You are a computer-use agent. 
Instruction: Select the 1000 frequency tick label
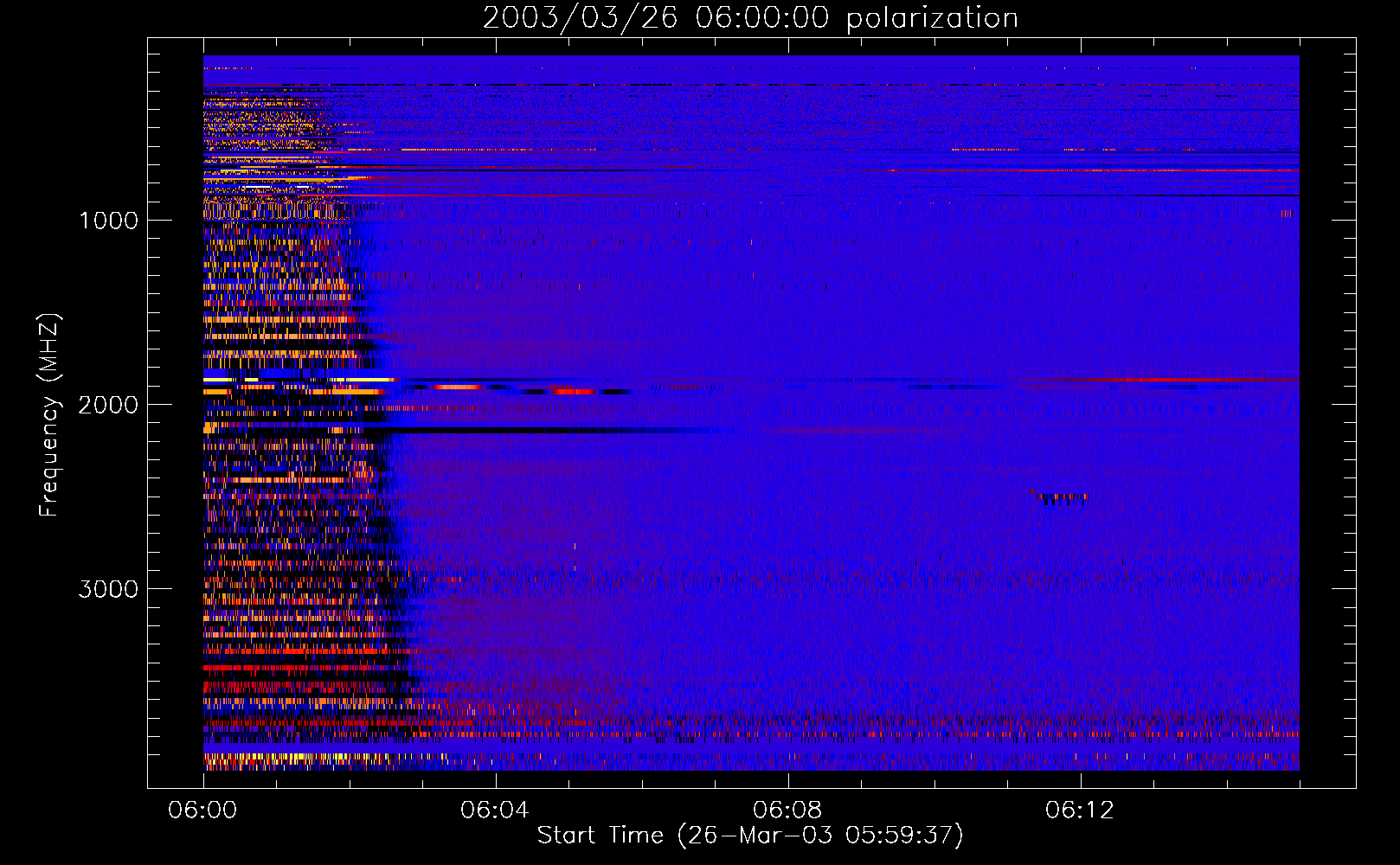[109, 221]
